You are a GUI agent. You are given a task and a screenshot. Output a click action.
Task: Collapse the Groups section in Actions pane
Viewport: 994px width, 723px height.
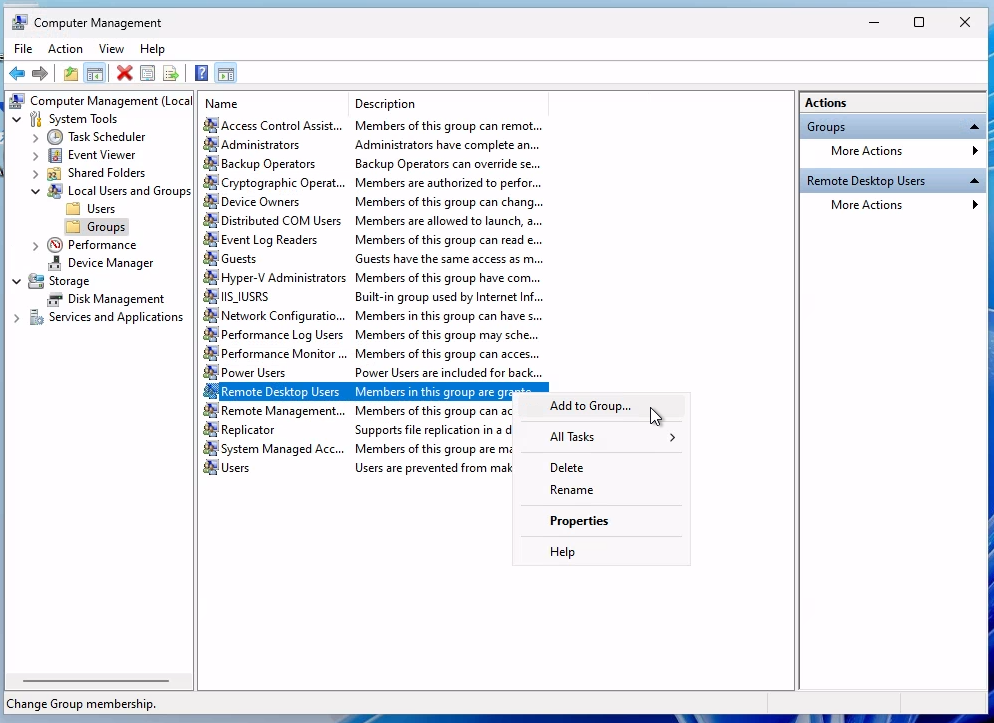click(973, 126)
